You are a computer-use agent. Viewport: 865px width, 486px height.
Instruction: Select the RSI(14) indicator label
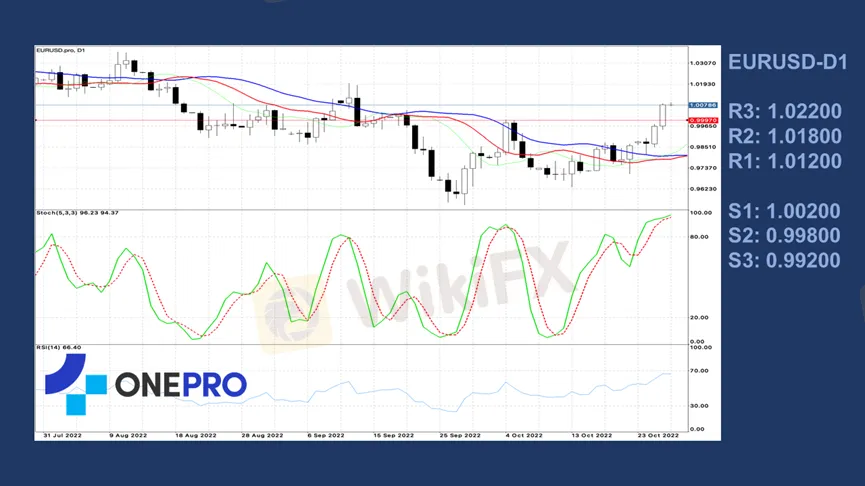point(58,347)
